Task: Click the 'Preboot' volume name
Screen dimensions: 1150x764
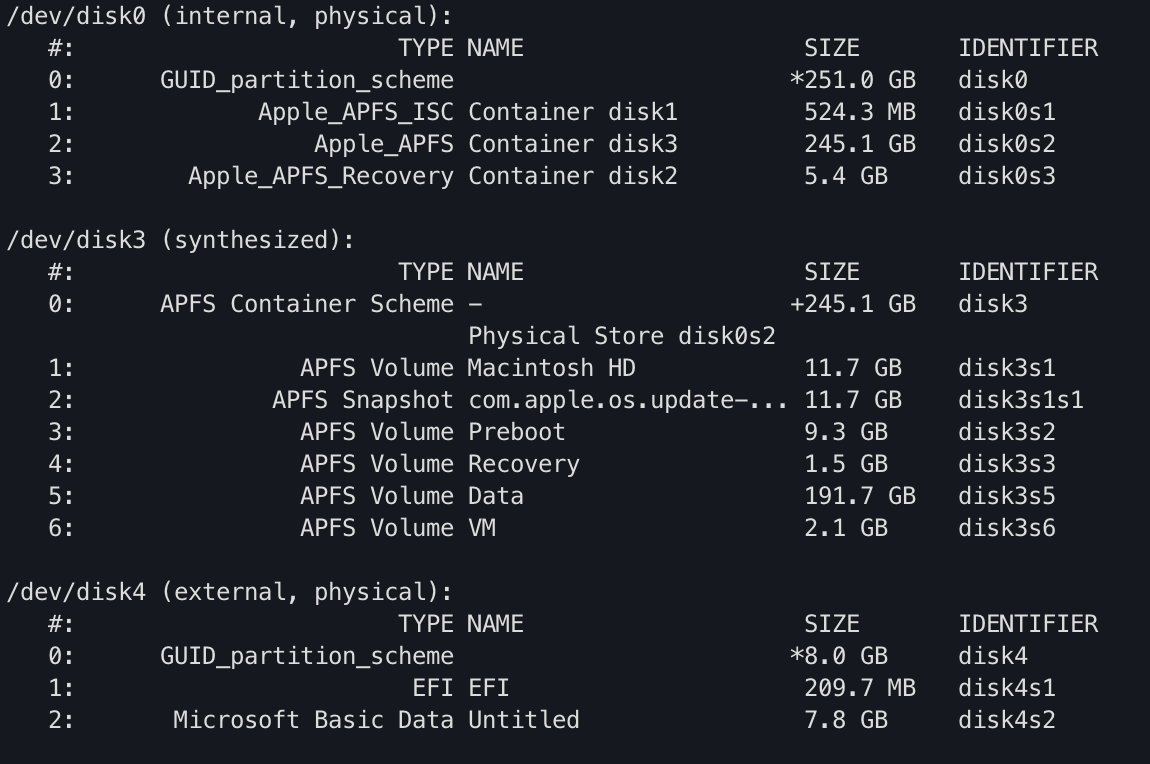Action: point(516,432)
